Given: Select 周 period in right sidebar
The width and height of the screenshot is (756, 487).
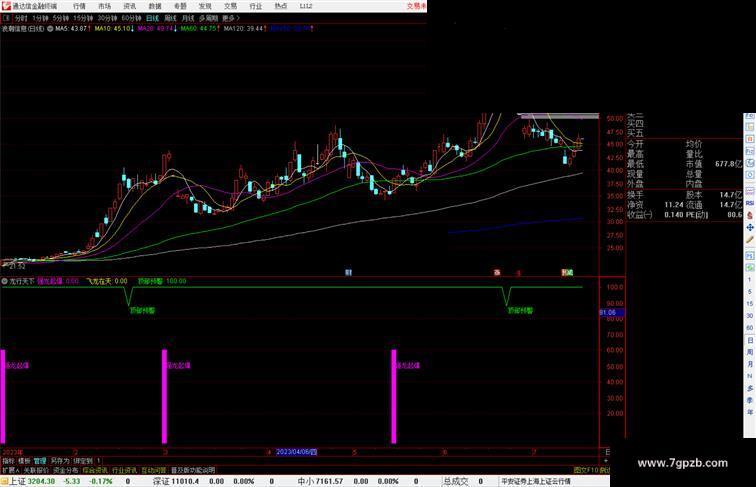Looking at the screenshot, I should pos(750,352).
